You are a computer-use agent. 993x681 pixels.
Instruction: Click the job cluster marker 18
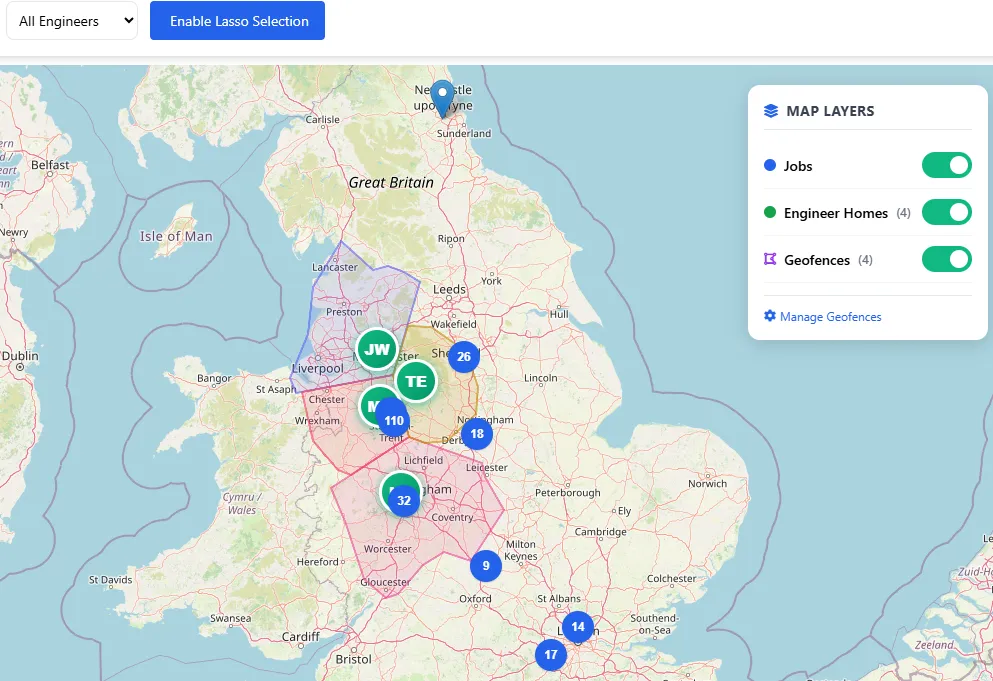tap(477, 434)
